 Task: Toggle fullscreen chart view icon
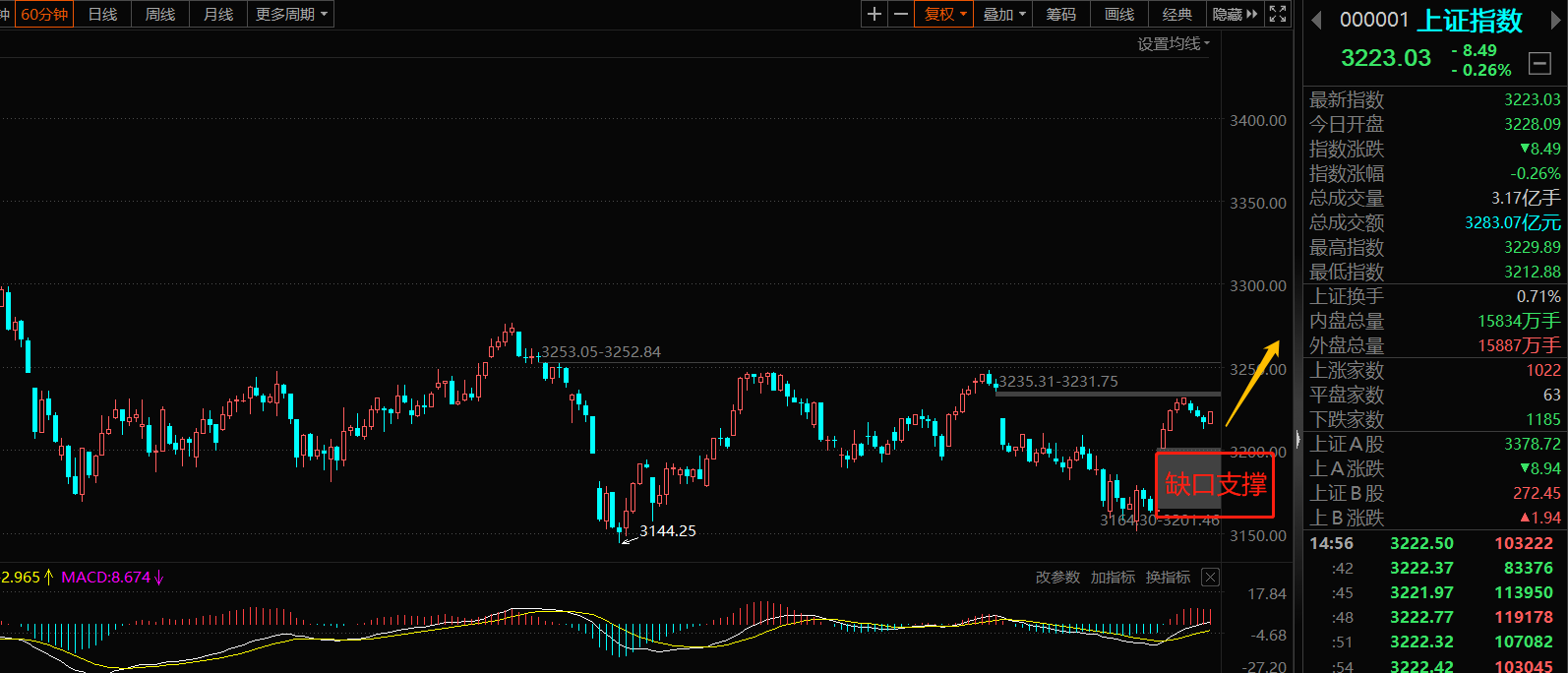point(1278,14)
